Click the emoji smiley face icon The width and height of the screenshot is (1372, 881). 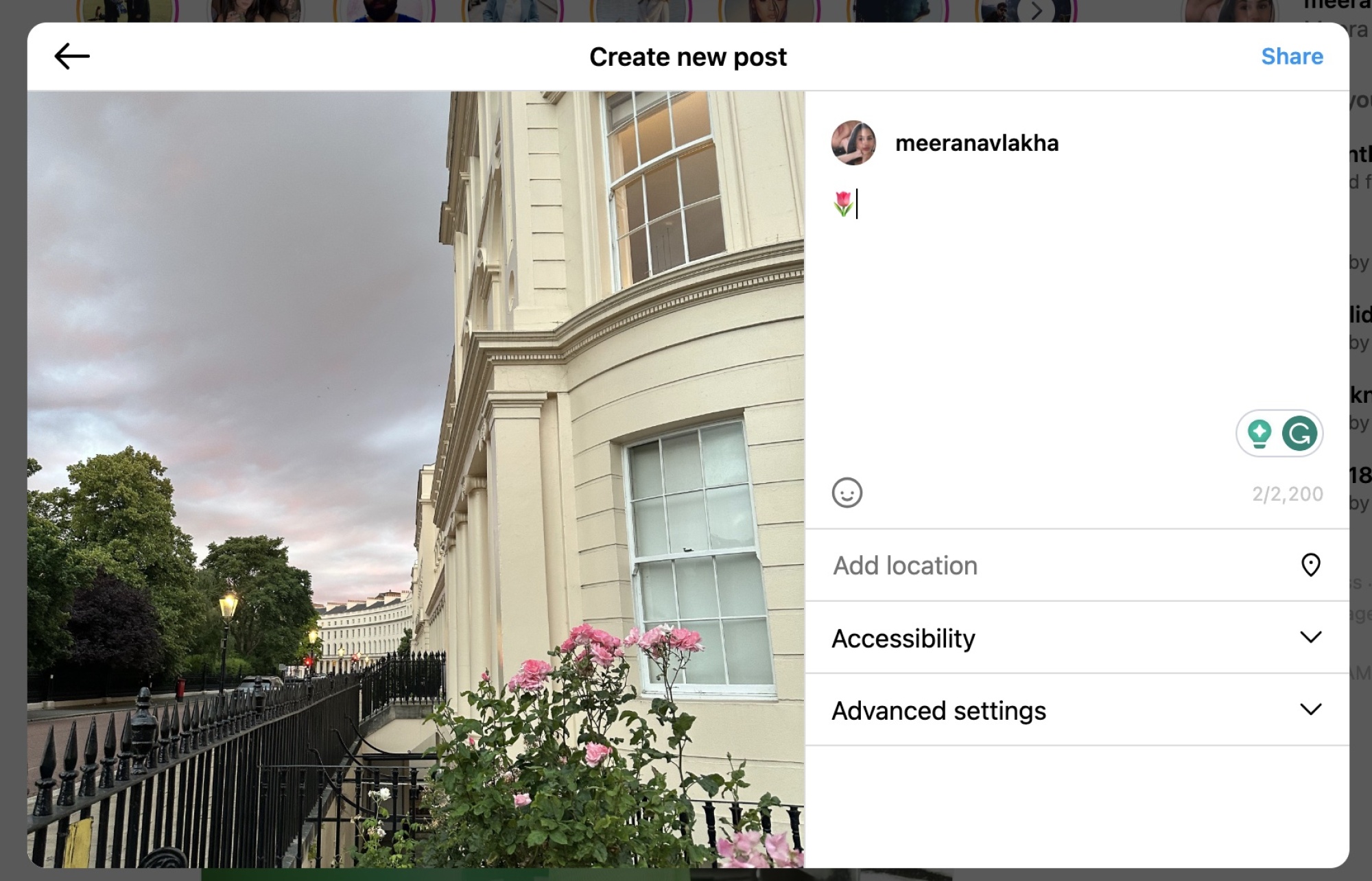coord(849,491)
